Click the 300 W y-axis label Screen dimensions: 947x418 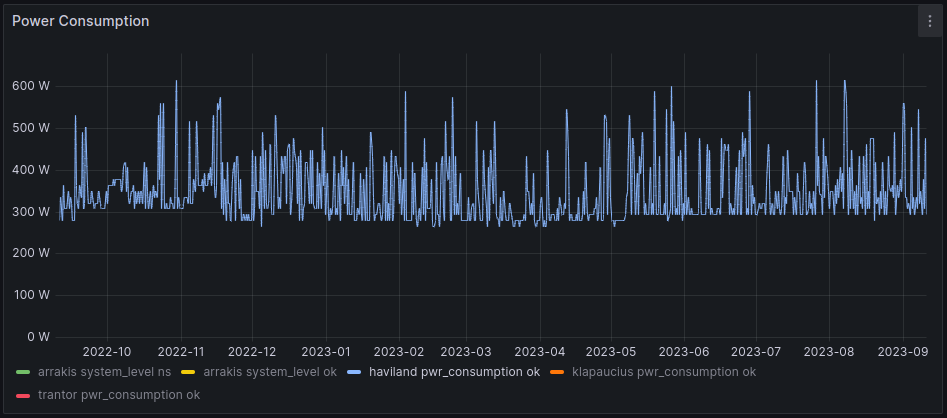(31, 212)
